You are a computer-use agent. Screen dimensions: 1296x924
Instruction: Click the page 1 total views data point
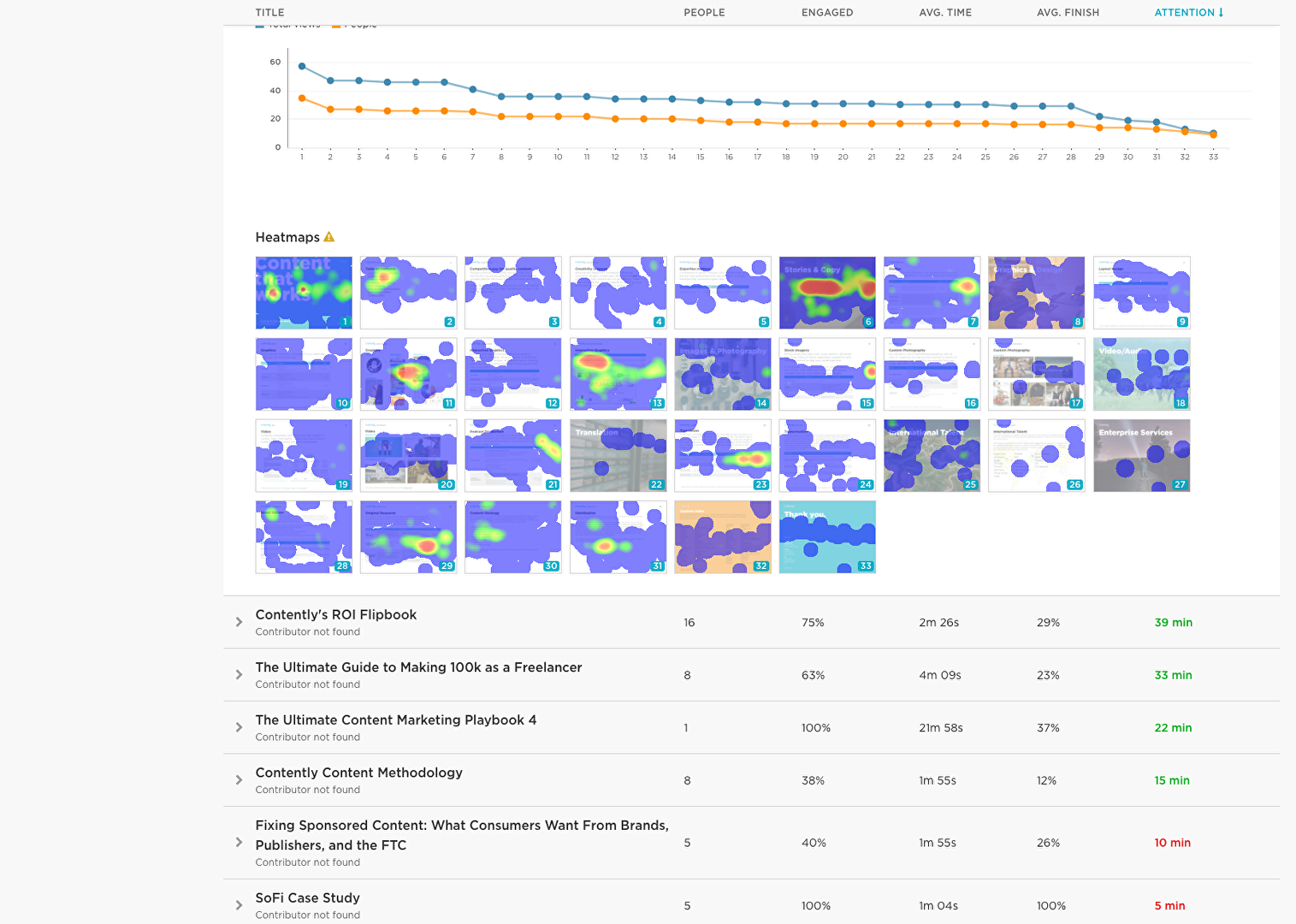pyautogui.click(x=302, y=66)
